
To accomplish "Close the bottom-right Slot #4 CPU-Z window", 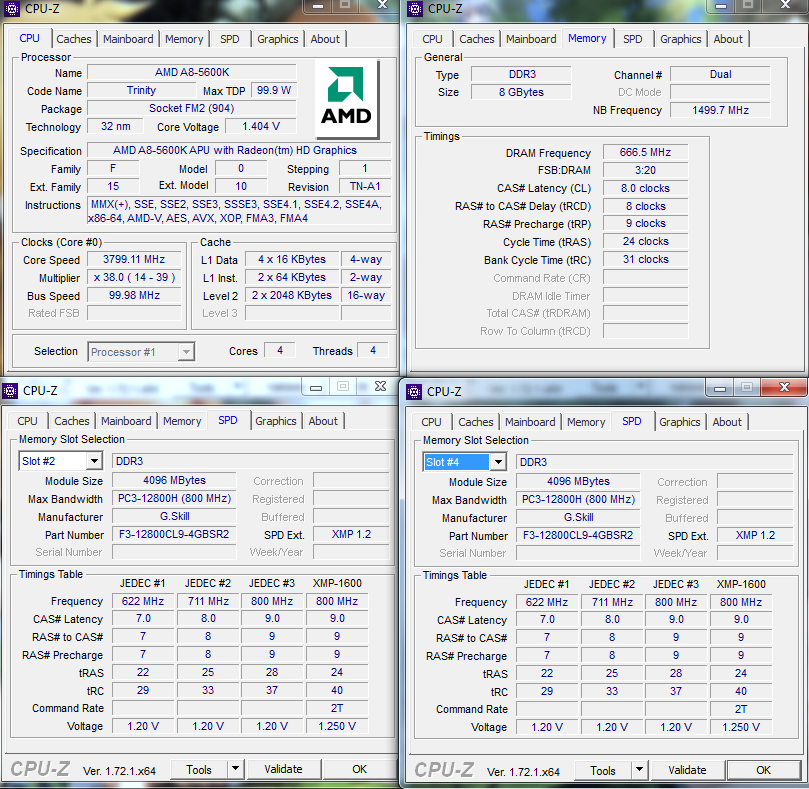I will 784,388.
